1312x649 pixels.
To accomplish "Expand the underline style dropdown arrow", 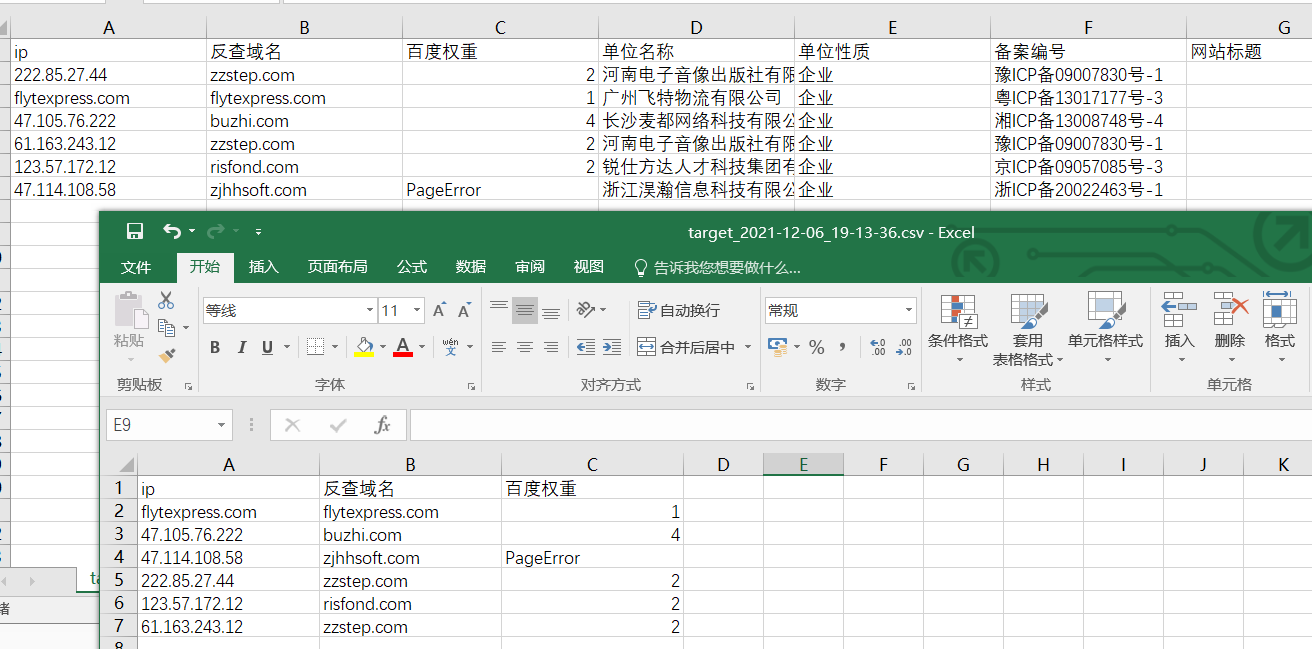I will tap(287, 347).
